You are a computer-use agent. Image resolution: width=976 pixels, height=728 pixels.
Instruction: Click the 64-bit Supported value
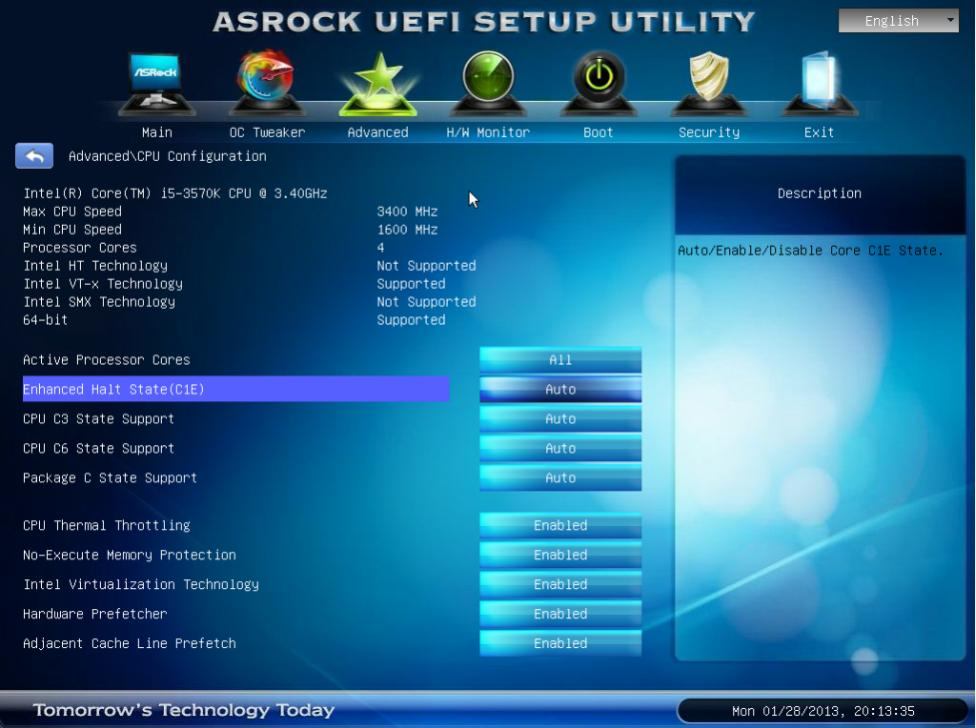click(x=411, y=320)
